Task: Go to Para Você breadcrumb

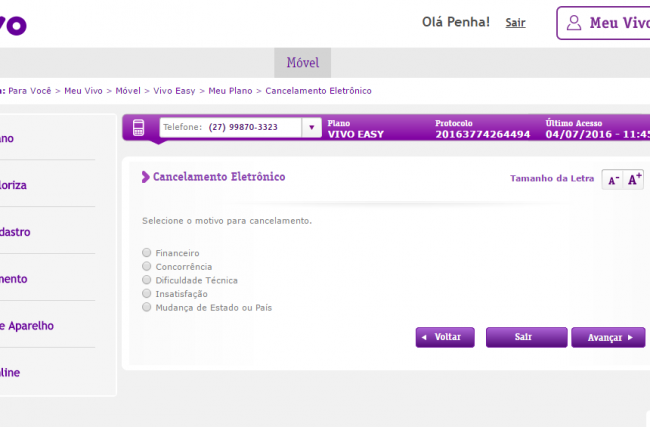Action: tap(30, 91)
